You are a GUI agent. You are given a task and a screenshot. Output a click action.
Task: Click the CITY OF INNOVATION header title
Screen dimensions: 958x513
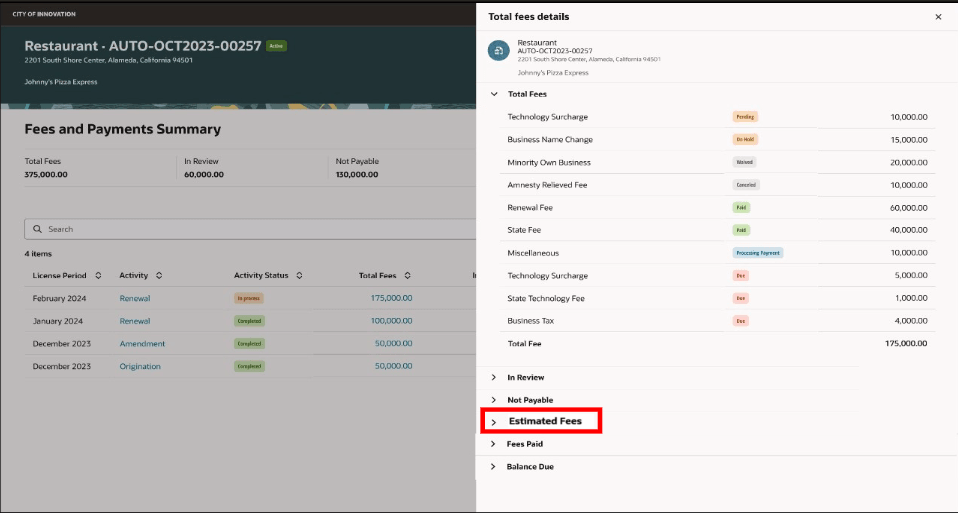point(44,14)
